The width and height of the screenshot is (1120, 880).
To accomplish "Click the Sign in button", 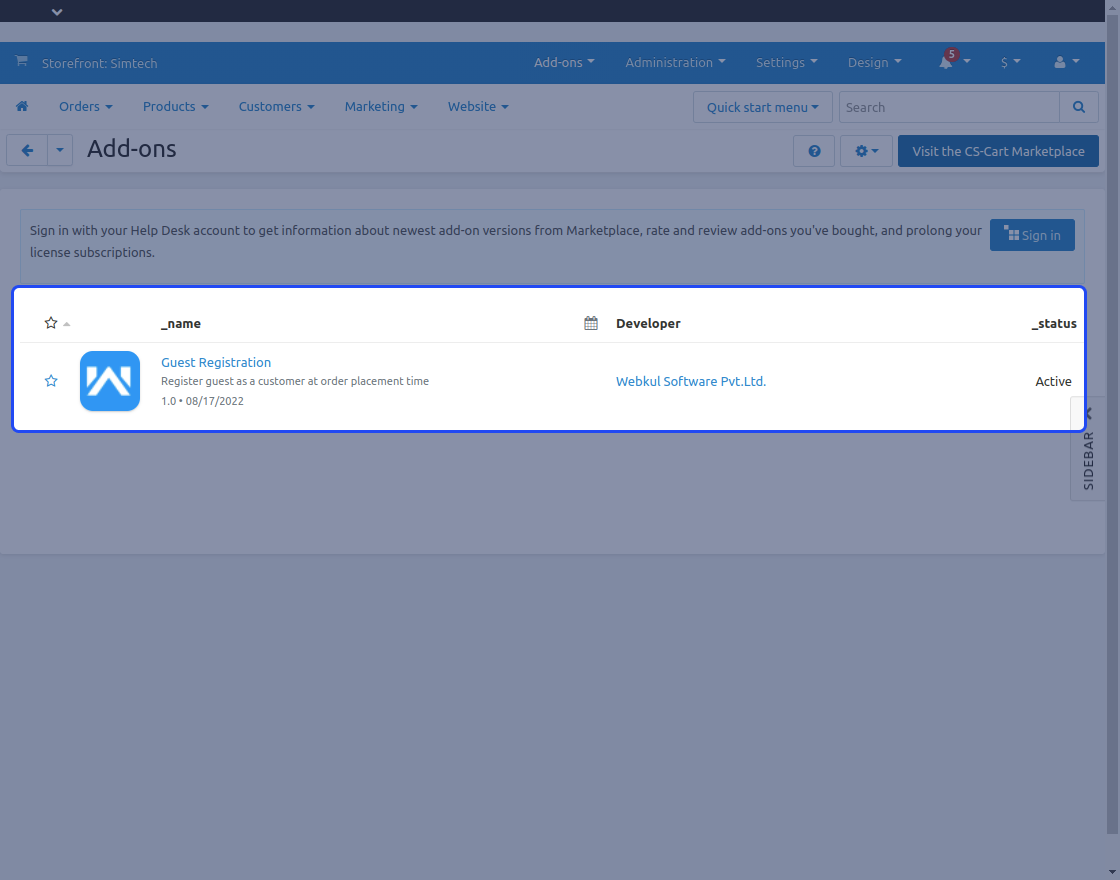I will tap(1031, 235).
